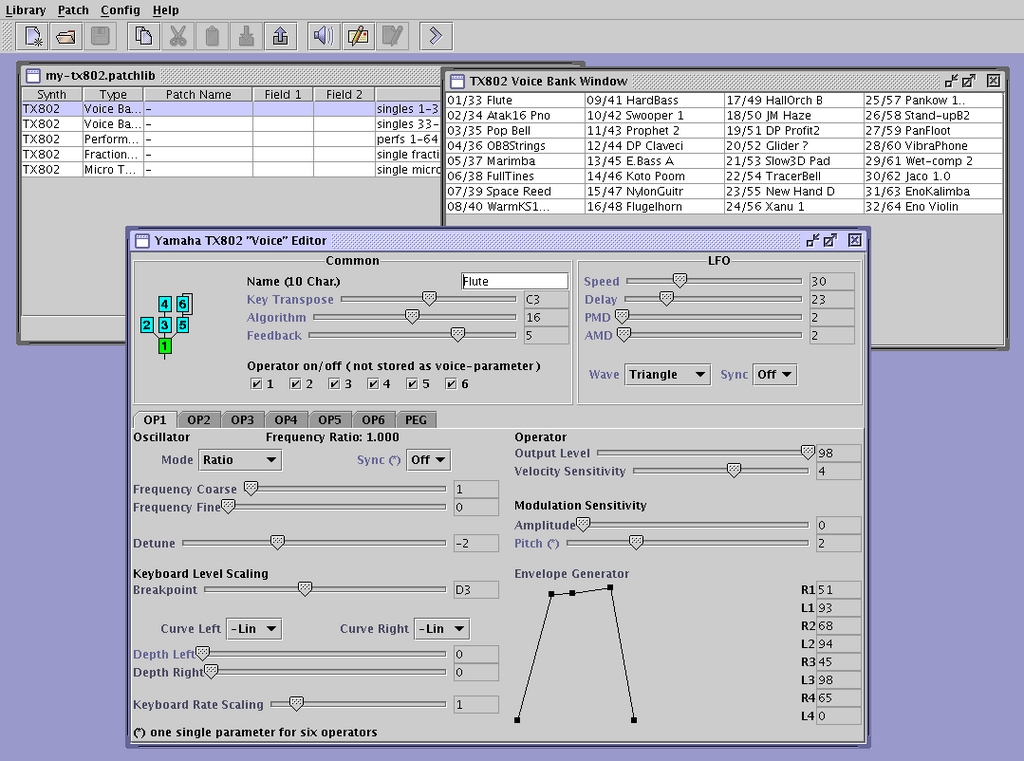Click the right-arrow Next toolbar icon
This screenshot has width=1024, height=761.
click(435, 36)
